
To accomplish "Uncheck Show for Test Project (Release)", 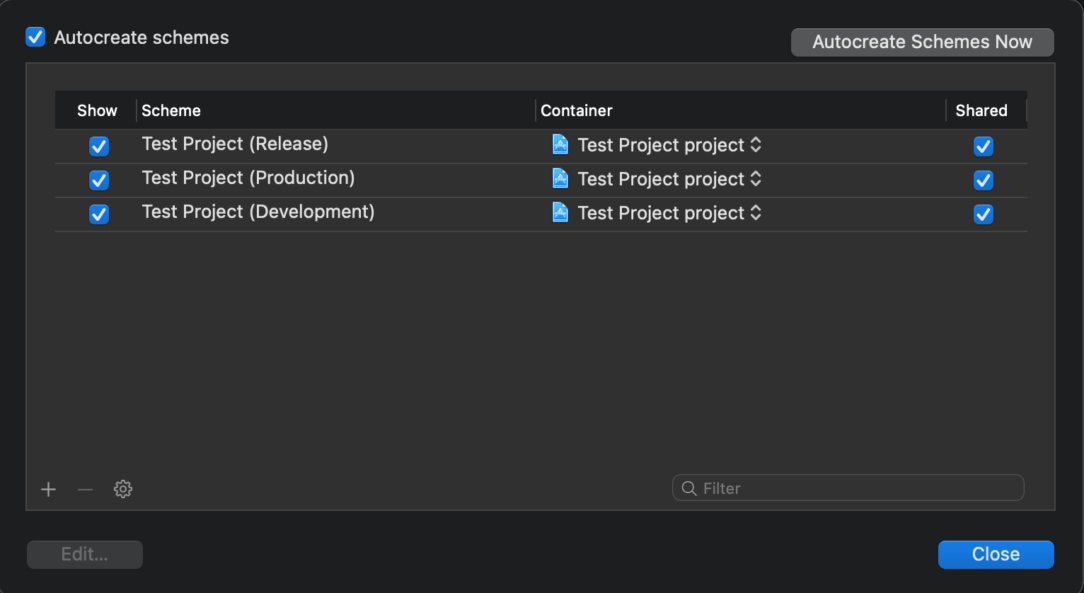I will click(x=99, y=146).
